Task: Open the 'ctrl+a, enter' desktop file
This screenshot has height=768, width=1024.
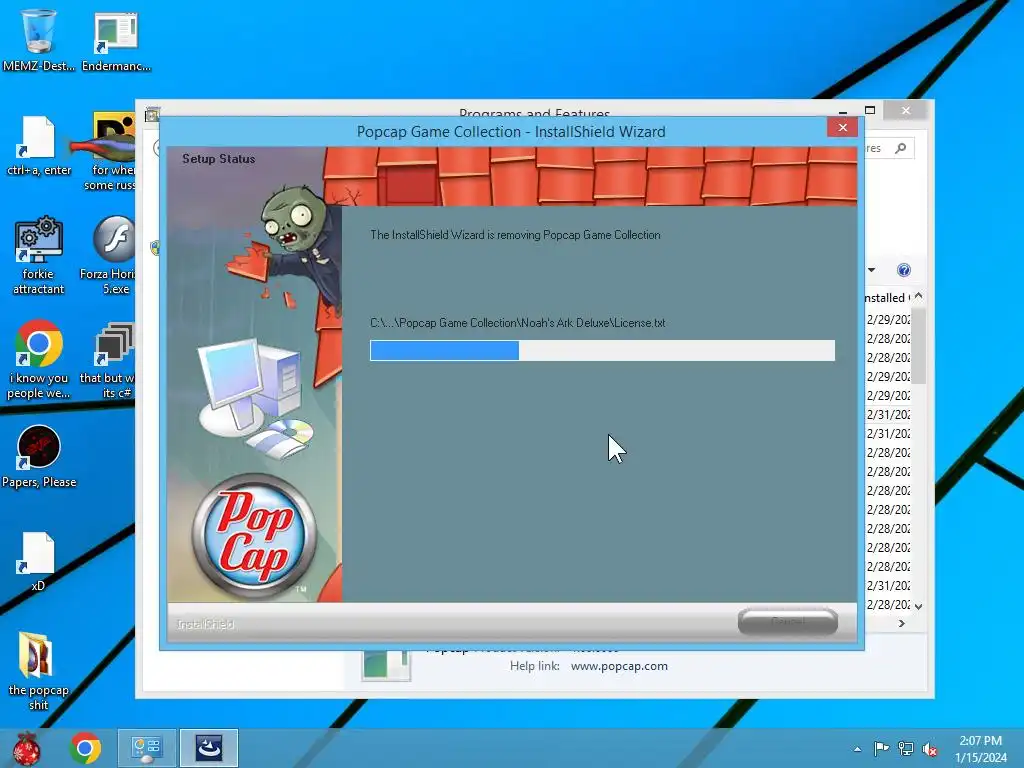Action: pos(39,145)
